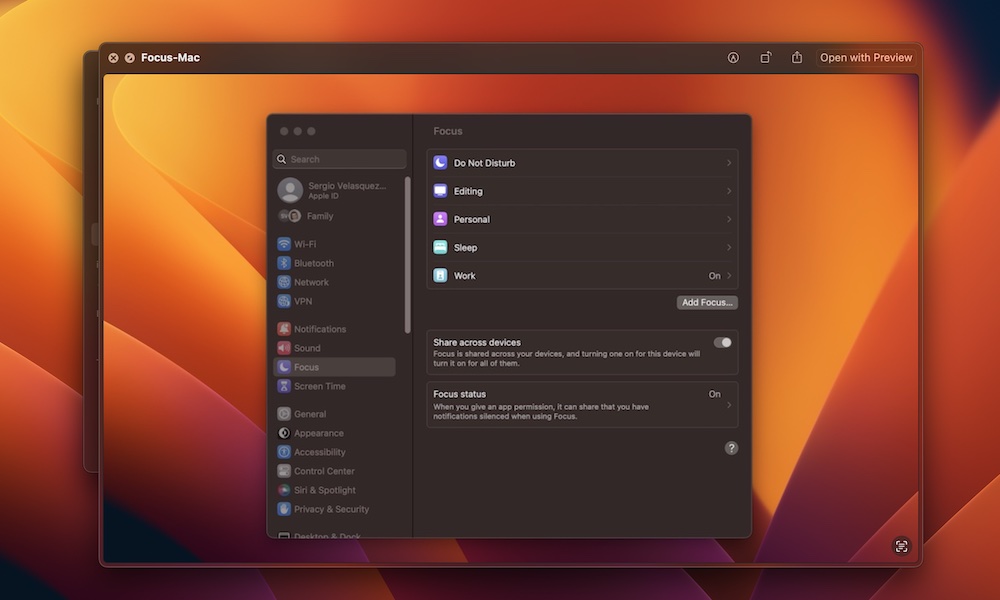The height and width of the screenshot is (600, 1000).
Task: Click Share across devices heading text
Action: pos(477,342)
